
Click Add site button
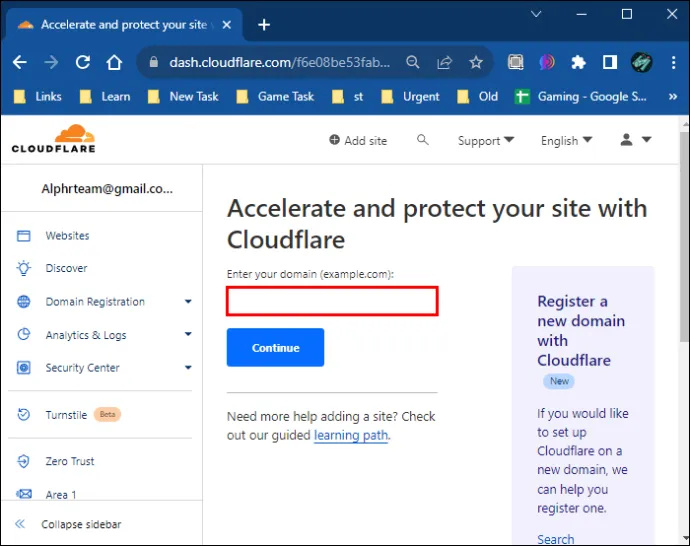pyautogui.click(x=358, y=140)
